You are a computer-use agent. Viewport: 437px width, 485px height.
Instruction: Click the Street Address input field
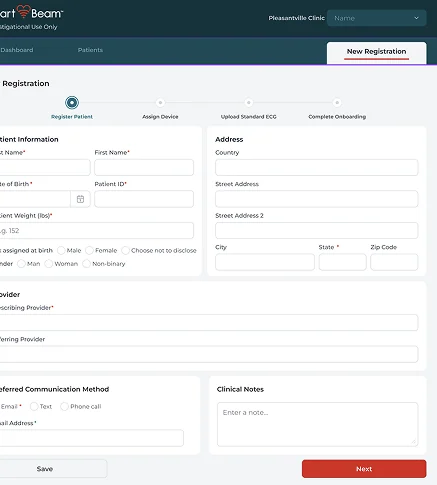point(316,199)
